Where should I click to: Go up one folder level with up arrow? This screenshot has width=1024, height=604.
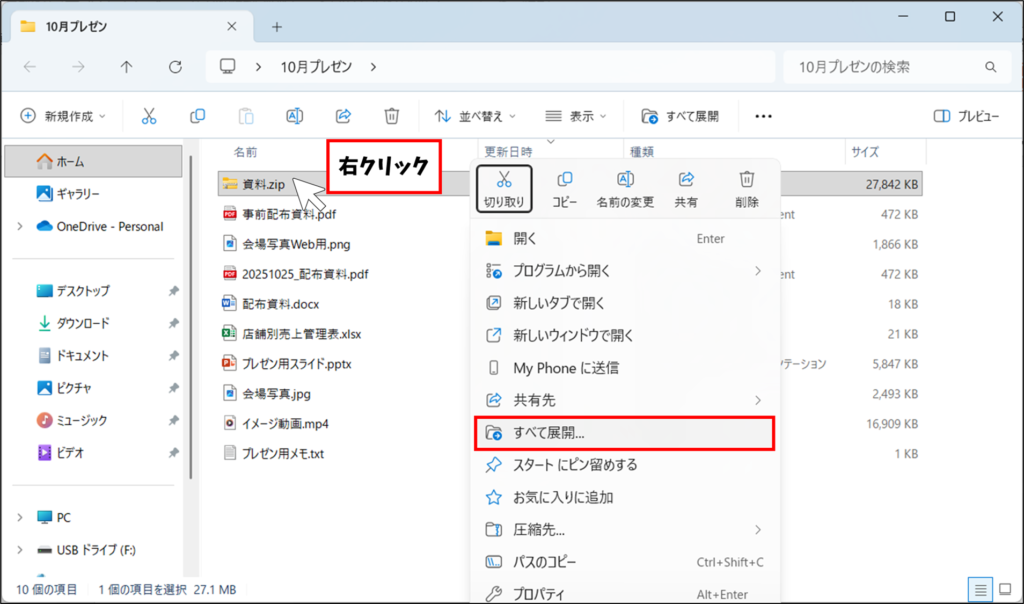[x=126, y=67]
